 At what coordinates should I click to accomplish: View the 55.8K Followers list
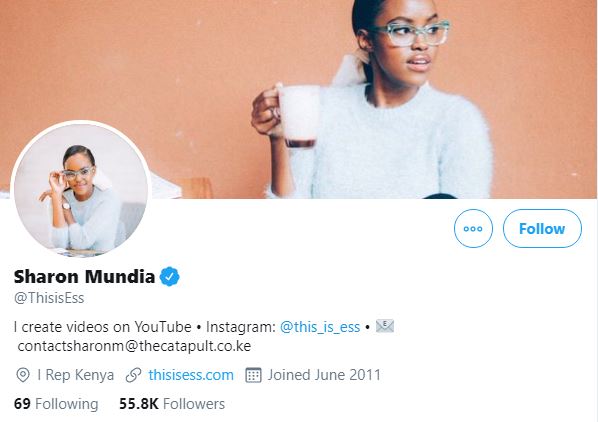[x=172, y=404]
